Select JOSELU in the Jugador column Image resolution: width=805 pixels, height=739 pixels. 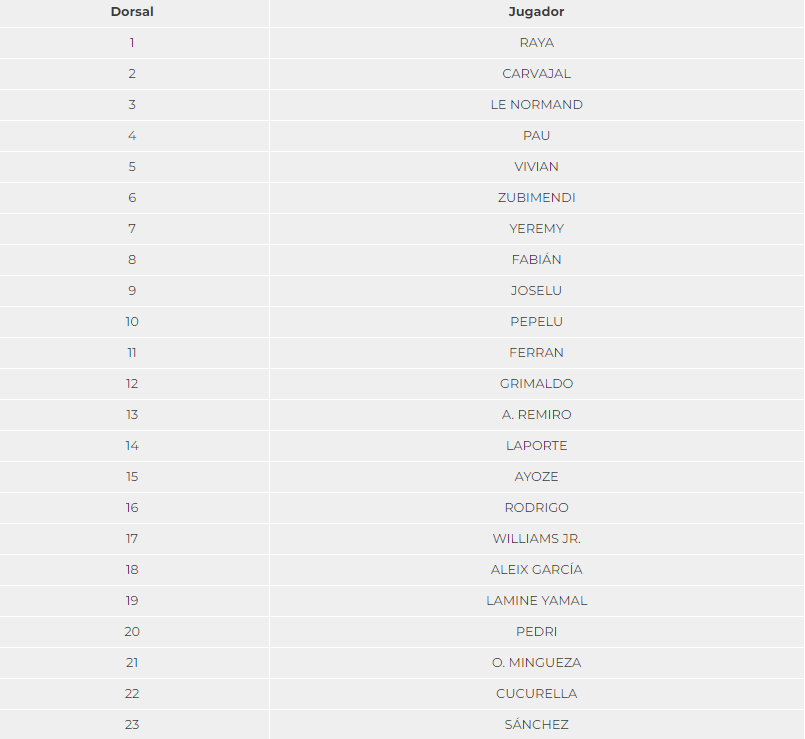[x=536, y=291]
